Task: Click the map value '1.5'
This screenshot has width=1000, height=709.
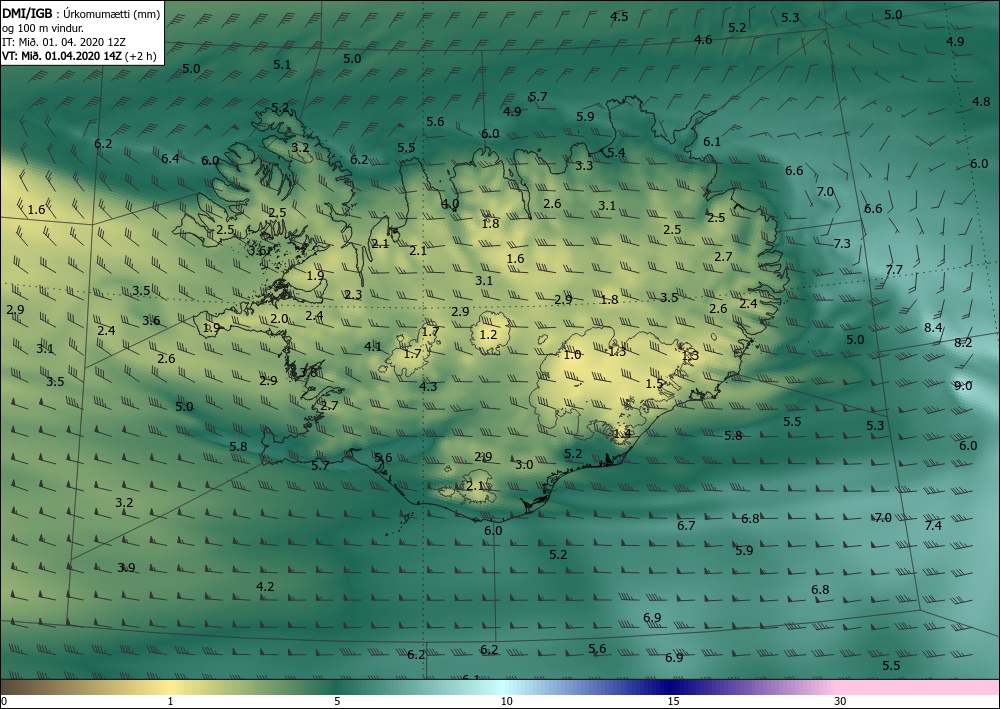Action: pyautogui.click(x=654, y=383)
